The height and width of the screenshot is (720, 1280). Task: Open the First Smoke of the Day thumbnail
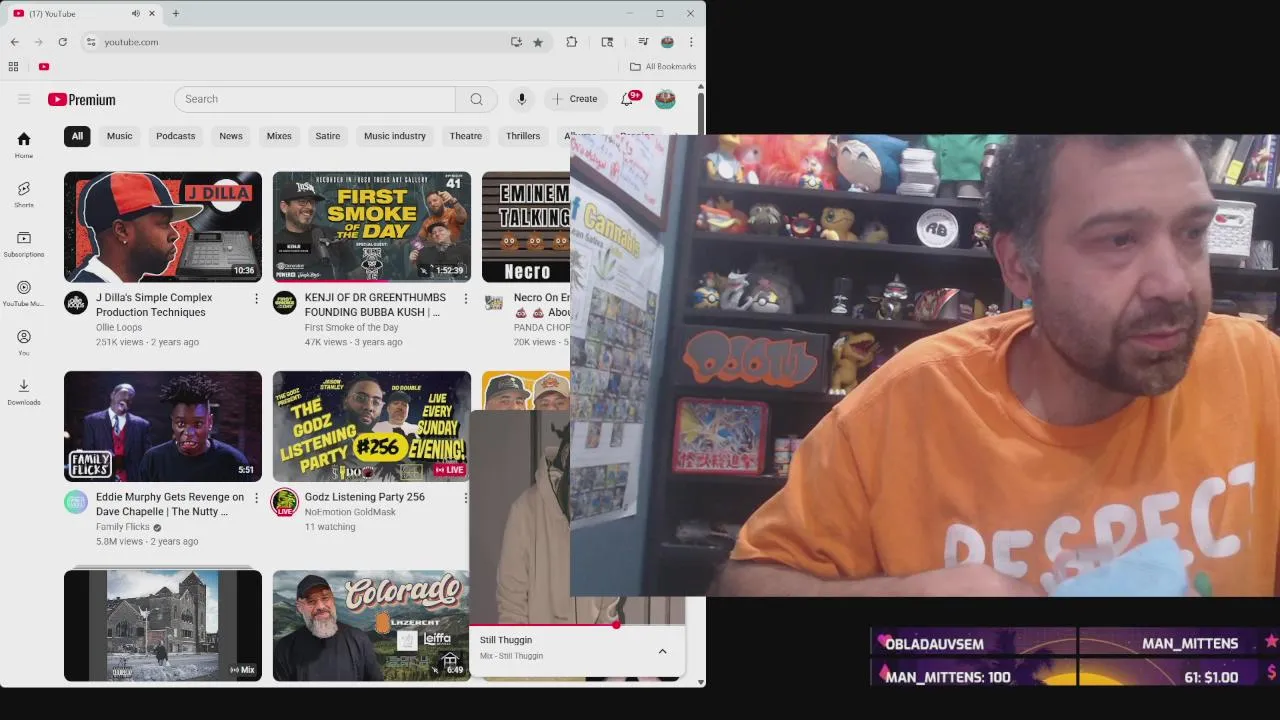(x=372, y=227)
